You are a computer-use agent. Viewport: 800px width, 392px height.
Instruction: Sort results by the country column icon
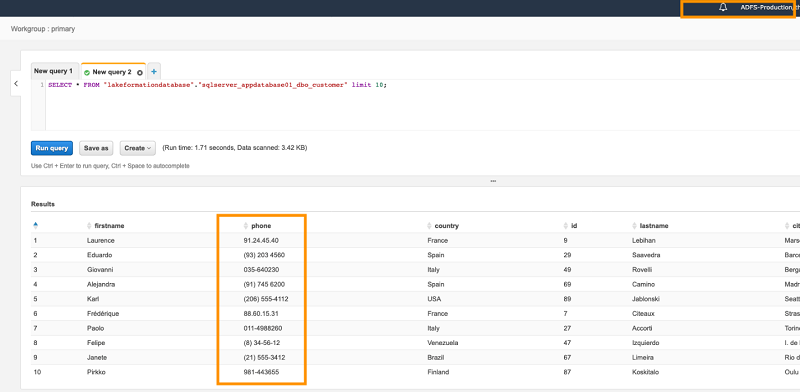pos(430,226)
